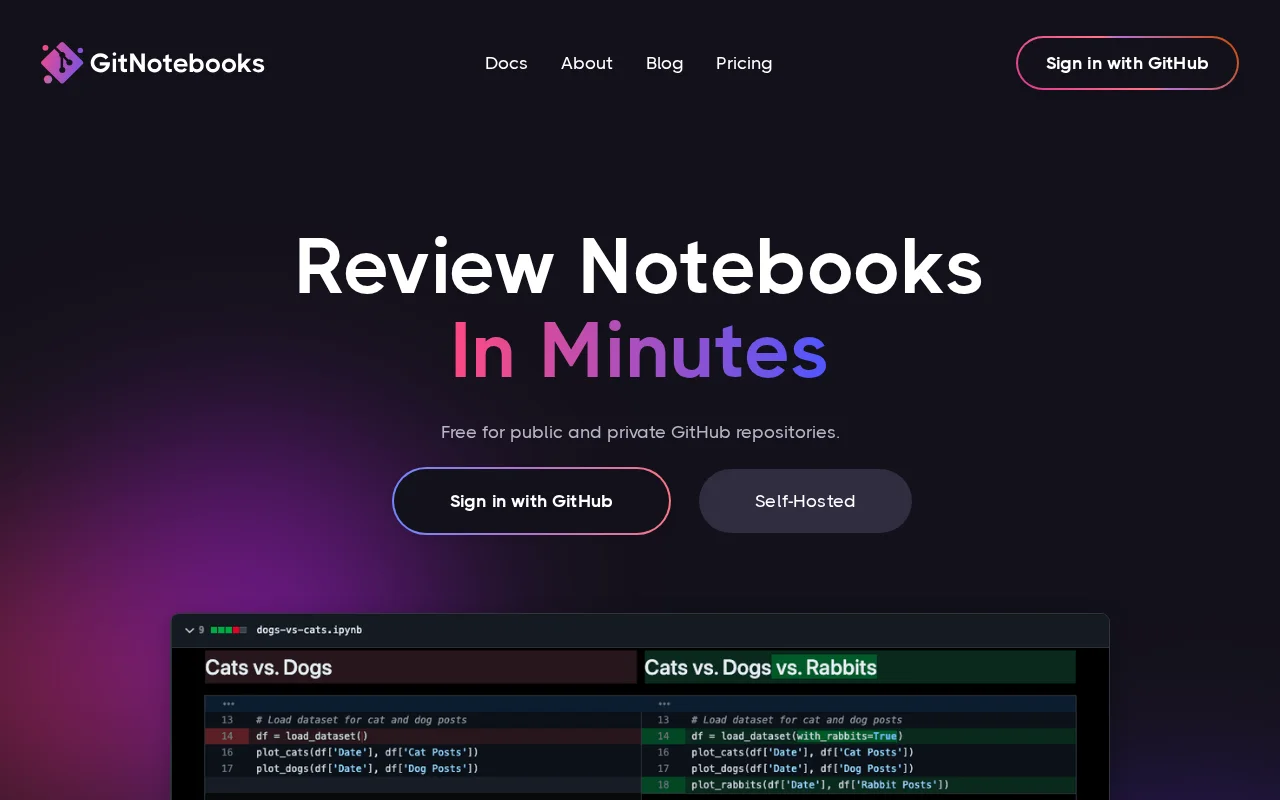1280x800 pixels.
Task: Open the Blog link
Action: 665,63
